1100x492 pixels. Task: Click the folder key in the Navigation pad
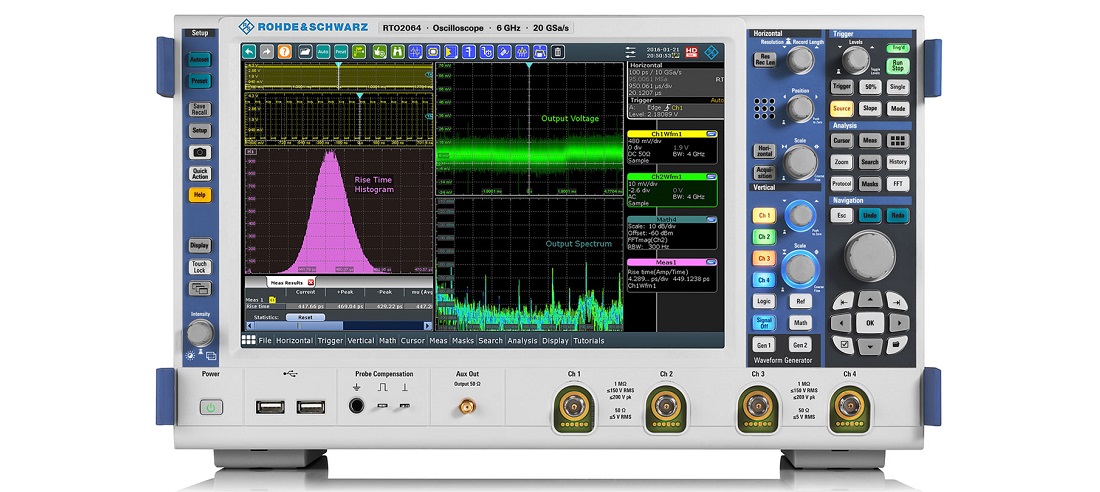tap(896, 345)
